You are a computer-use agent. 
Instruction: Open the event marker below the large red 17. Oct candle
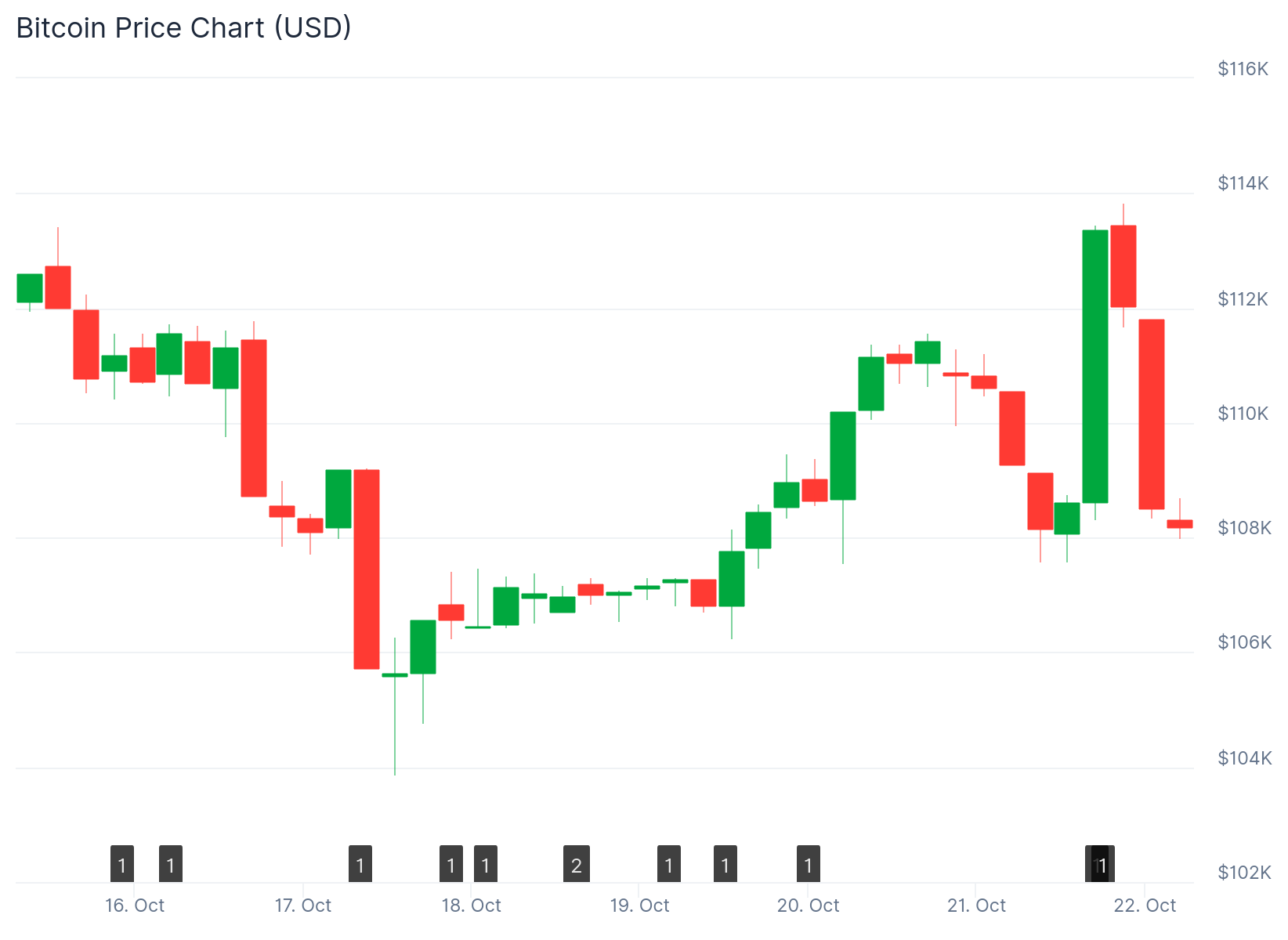360,865
